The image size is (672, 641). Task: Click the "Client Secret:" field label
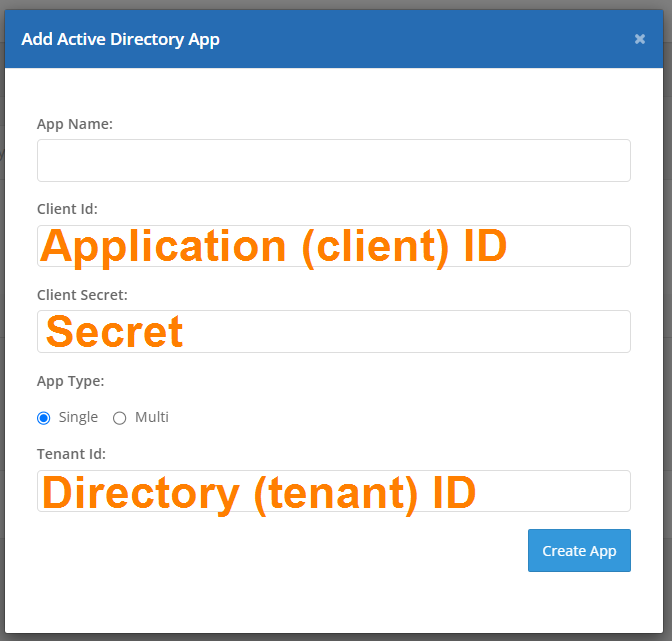(x=82, y=295)
